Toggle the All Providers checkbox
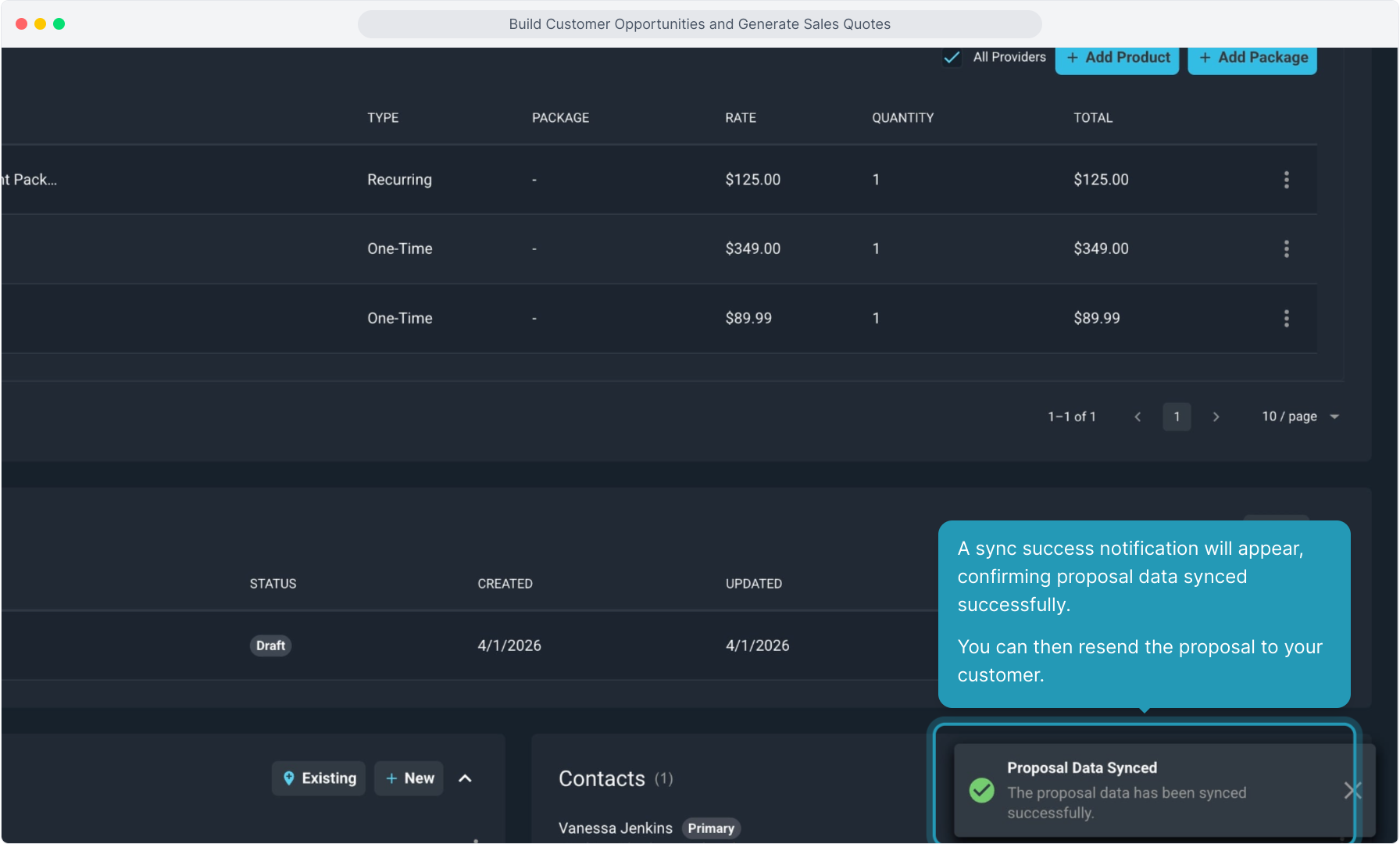Screen dimensions: 1400x844 click(x=952, y=57)
